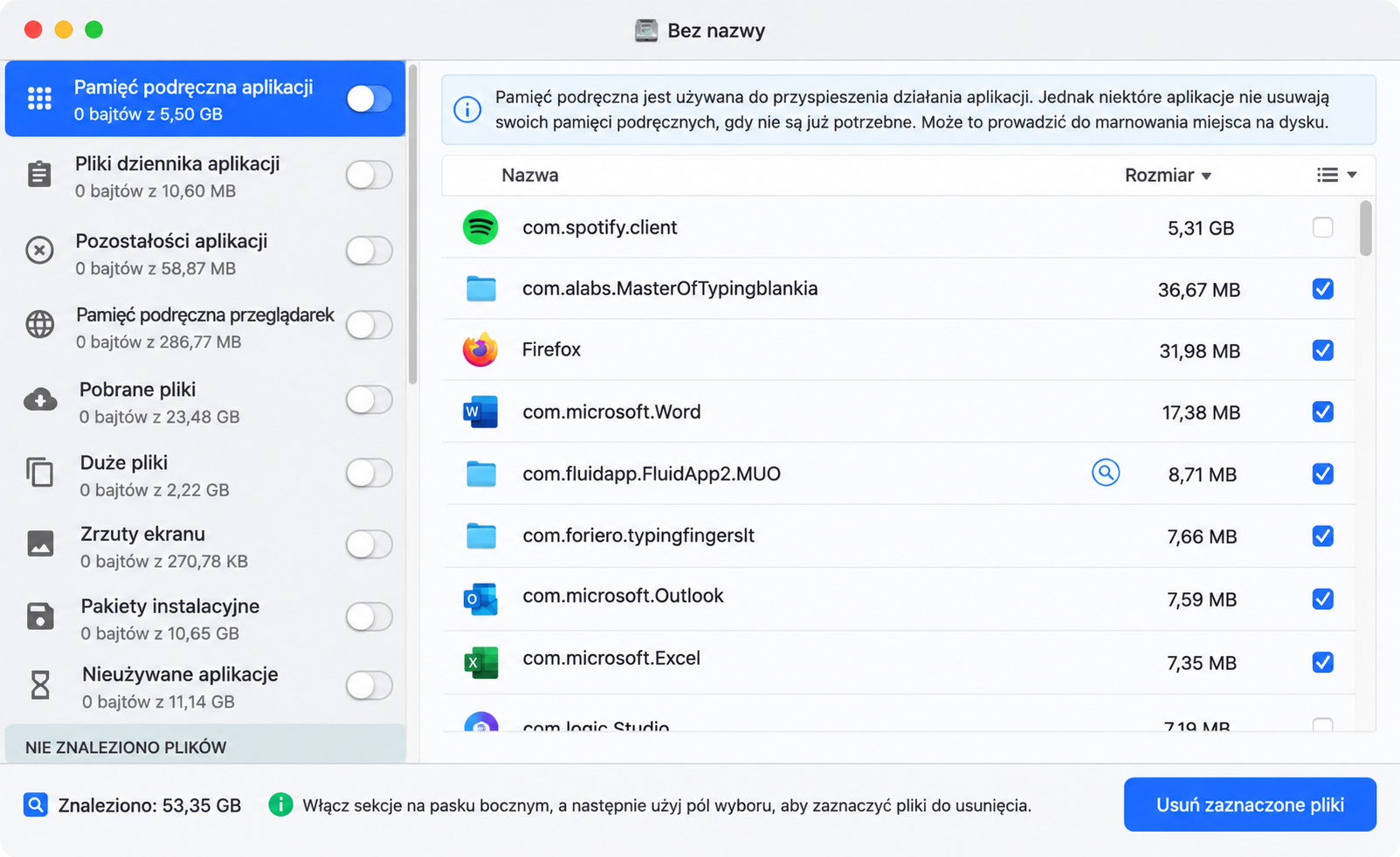Screen dimensions: 1400x857
Task: Click the image icon for Zrzuty ekranu
Action: point(40,543)
